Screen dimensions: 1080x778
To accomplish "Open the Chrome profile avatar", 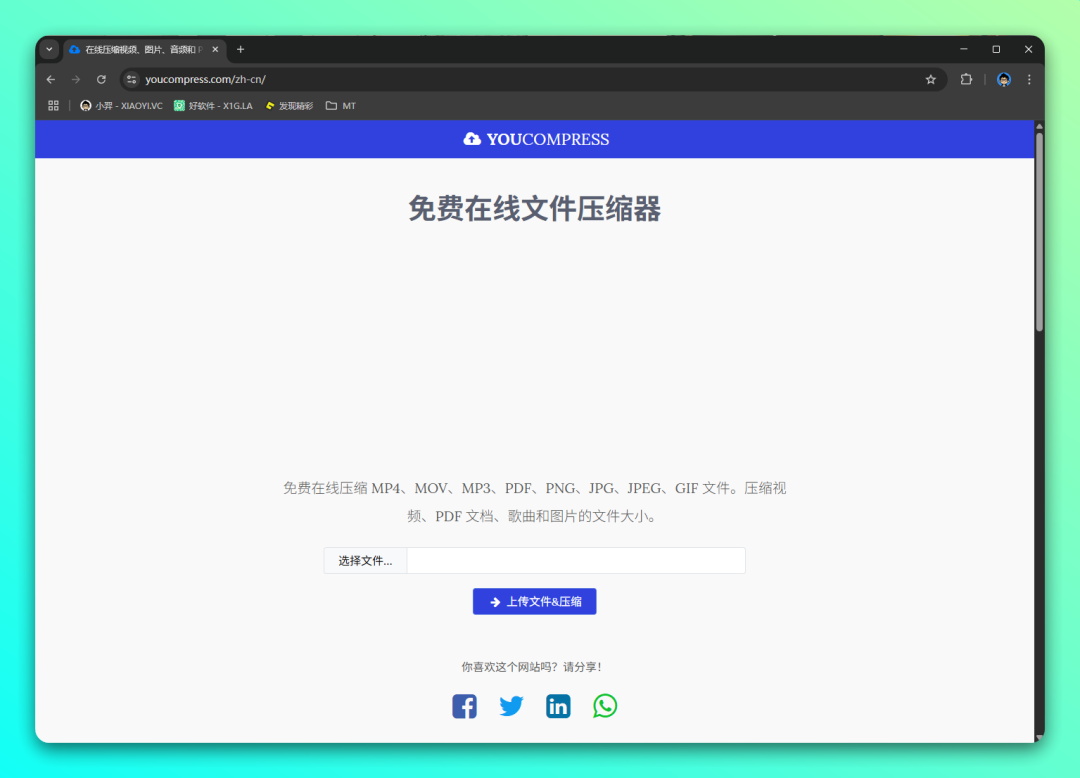I will pyautogui.click(x=1004, y=79).
